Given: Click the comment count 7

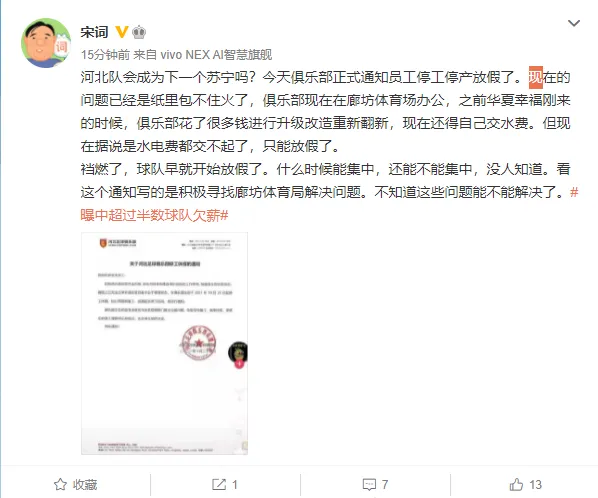Looking at the screenshot, I should coord(385,485).
